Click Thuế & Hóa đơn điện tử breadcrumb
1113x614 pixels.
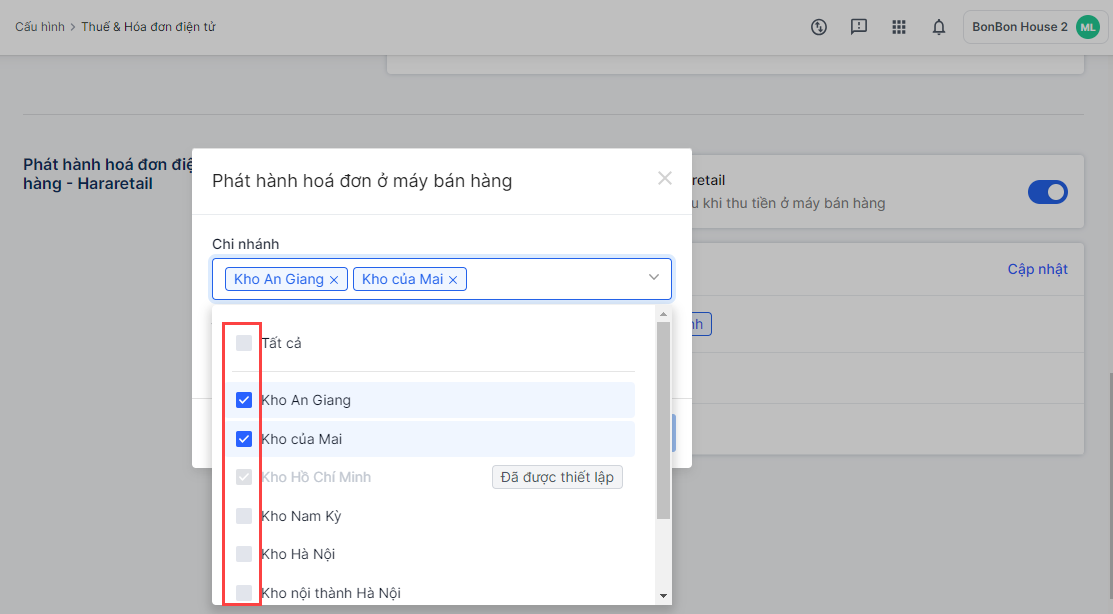coord(148,27)
